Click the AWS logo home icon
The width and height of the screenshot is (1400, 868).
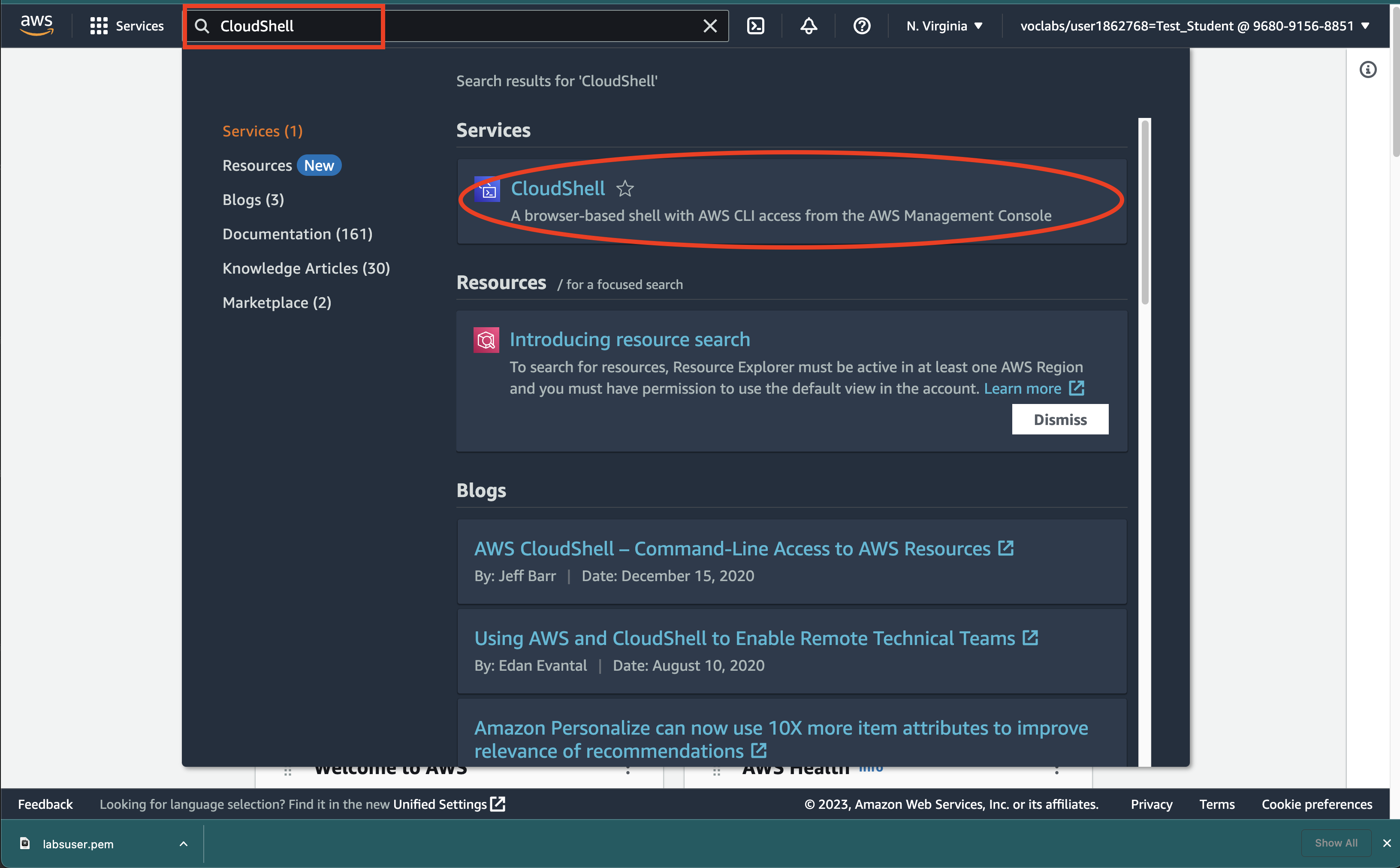click(x=37, y=25)
